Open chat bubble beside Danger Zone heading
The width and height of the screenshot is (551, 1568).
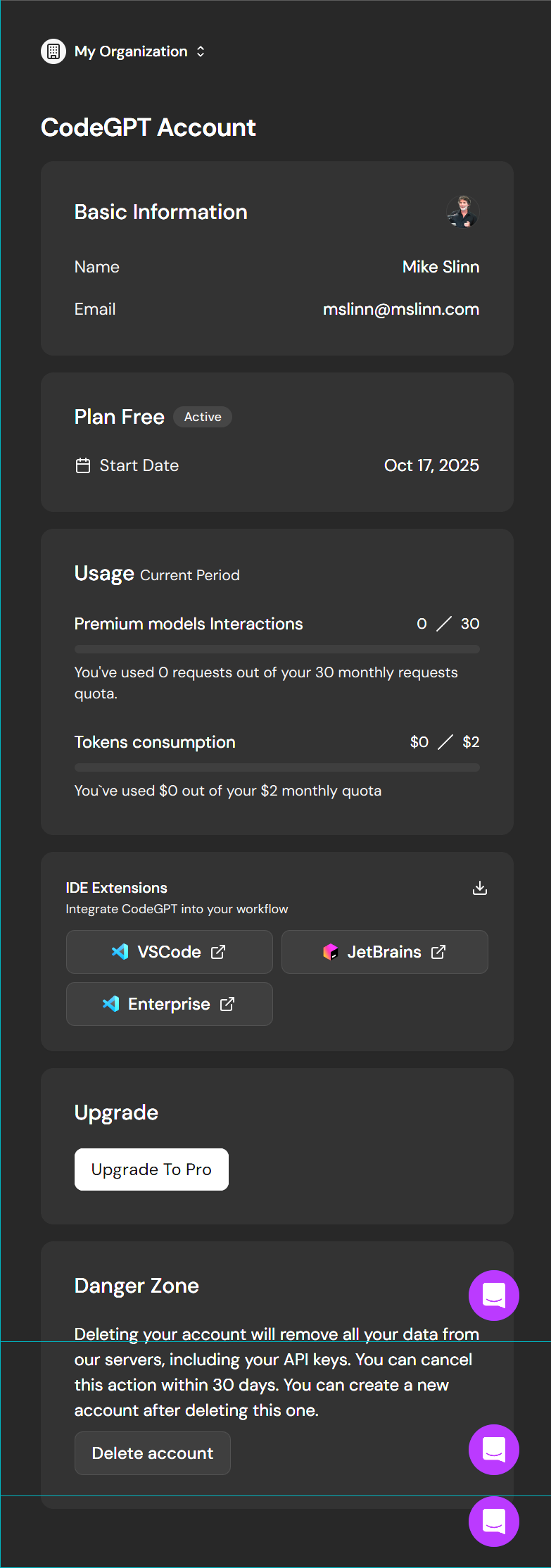[494, 1296]
